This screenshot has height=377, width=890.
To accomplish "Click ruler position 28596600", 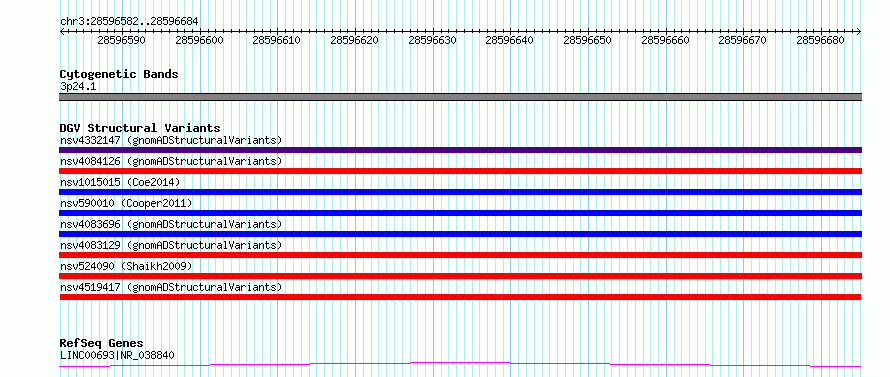I will 199,40.
